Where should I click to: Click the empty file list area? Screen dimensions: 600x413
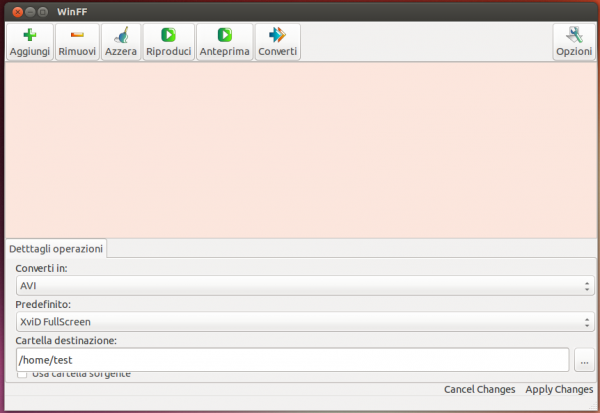pyautogui.click(x=300, y=150)
